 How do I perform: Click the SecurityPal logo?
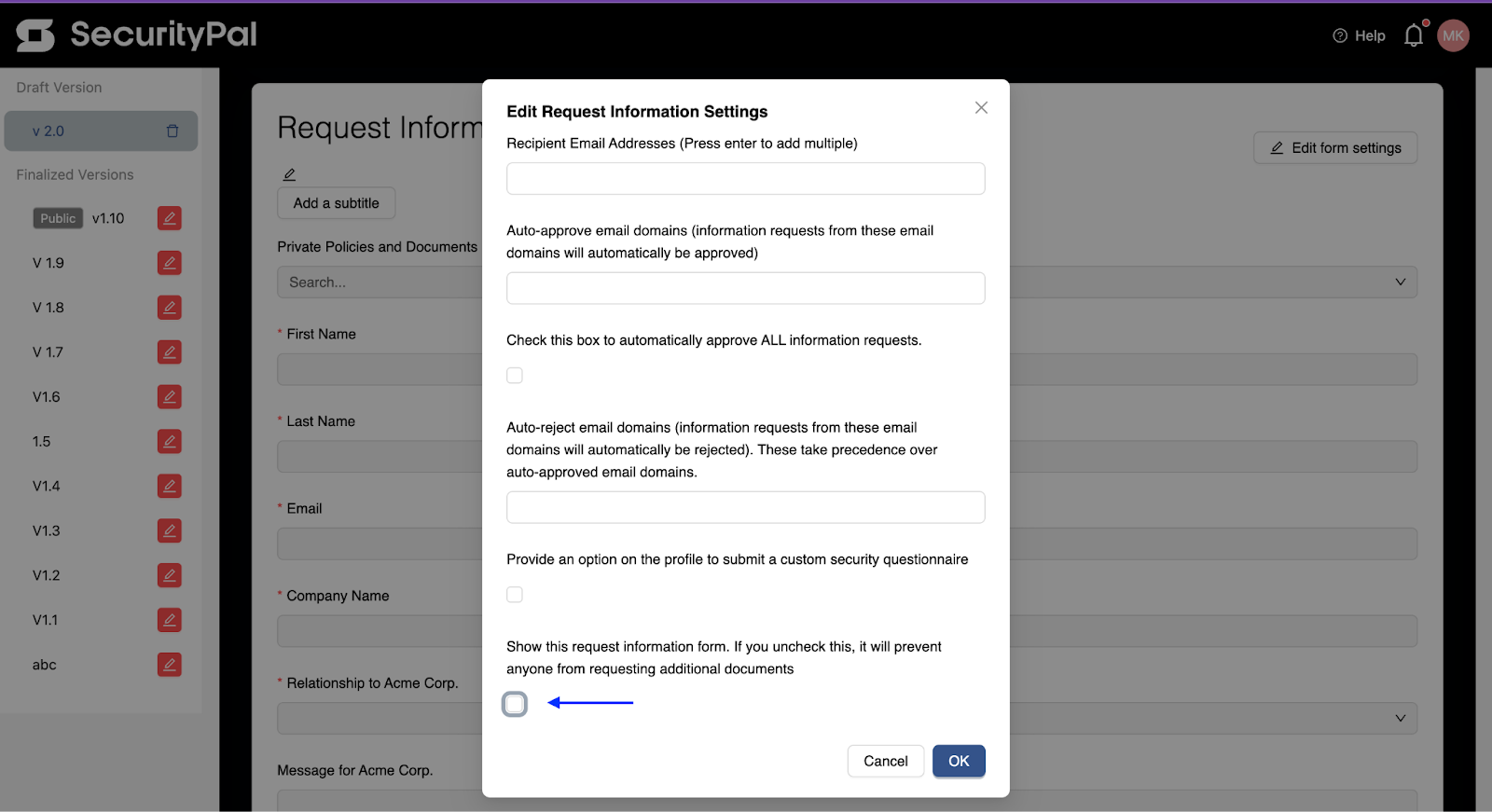click(136, 34)
